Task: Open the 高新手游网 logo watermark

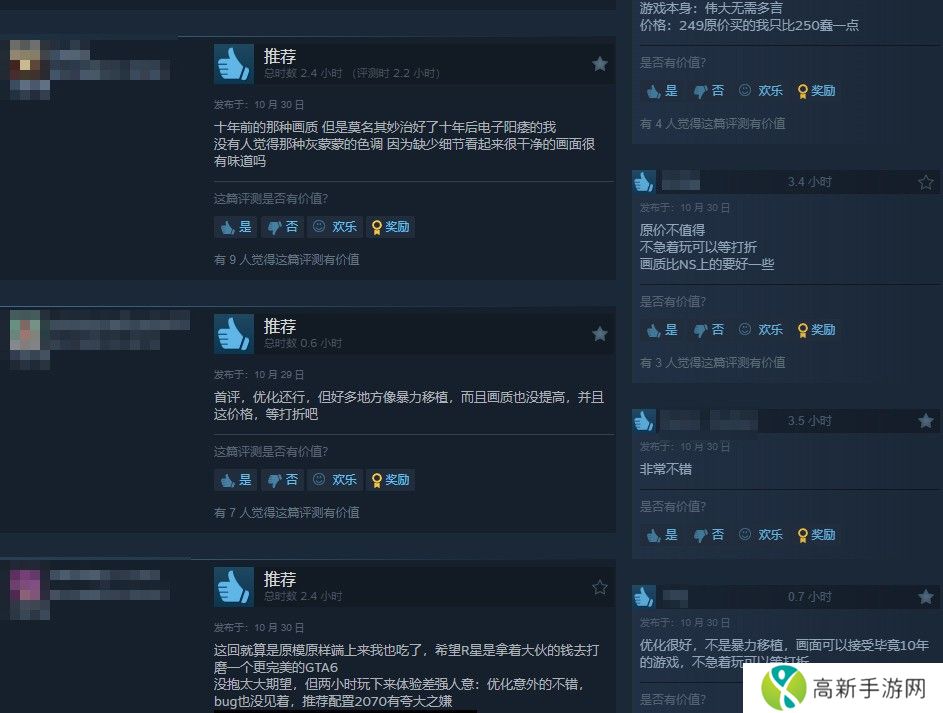Action: coord(843,688)
